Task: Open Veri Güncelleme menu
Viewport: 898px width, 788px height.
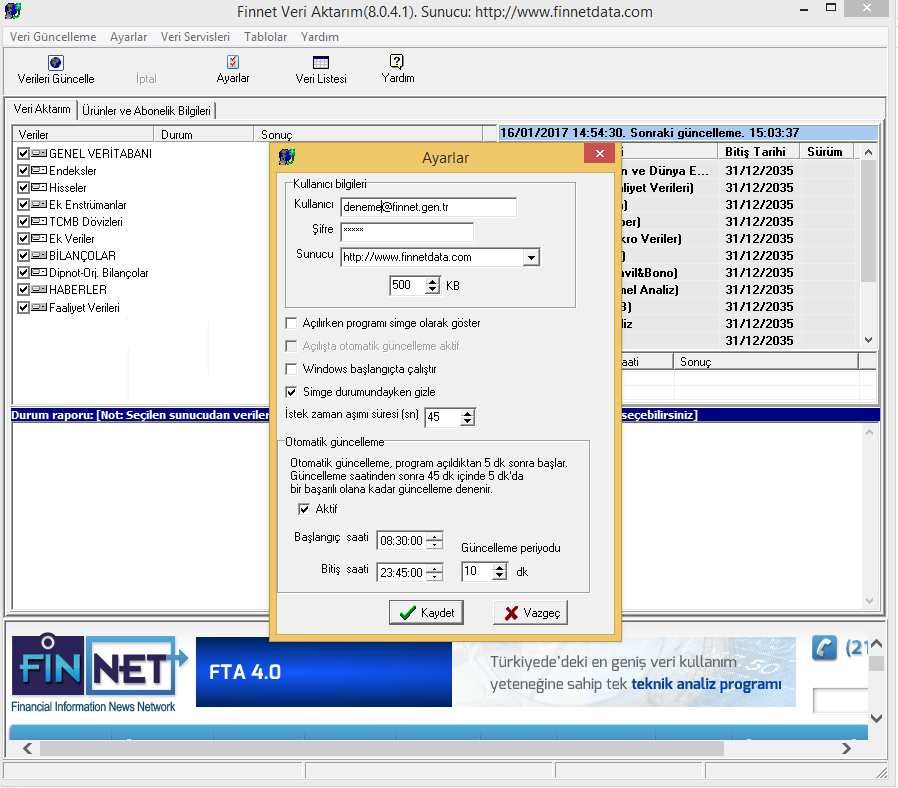Action: click(x=53, y=37)
